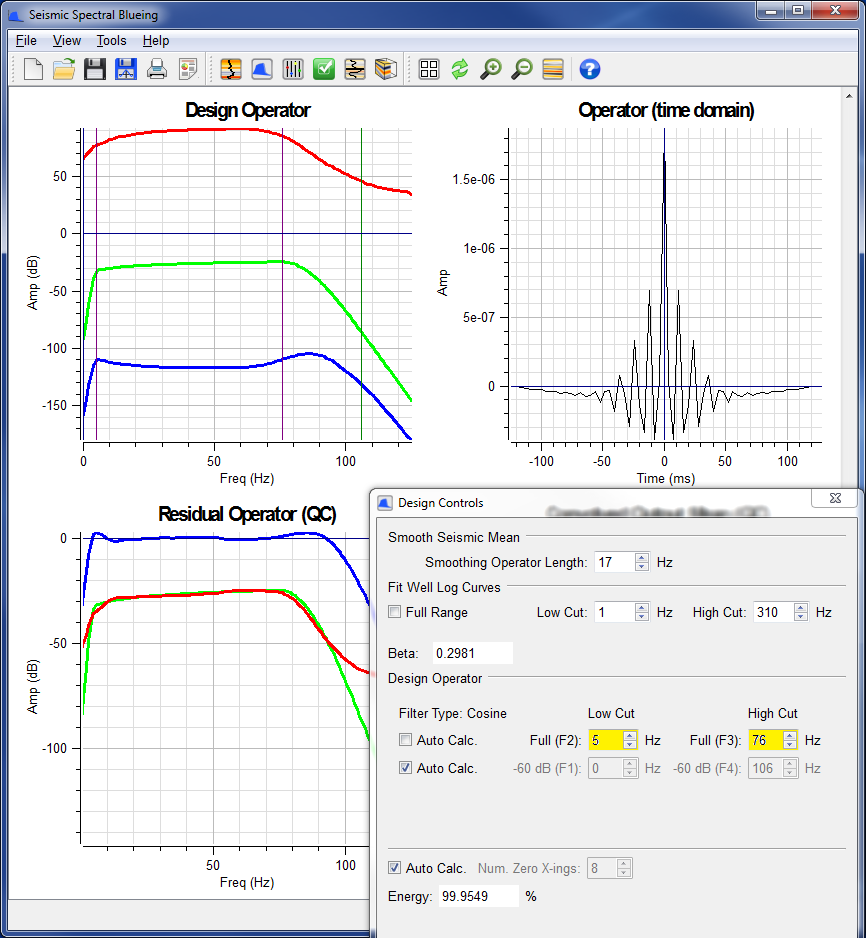Click the Design Controls title bar icon

tap(385, 503)
